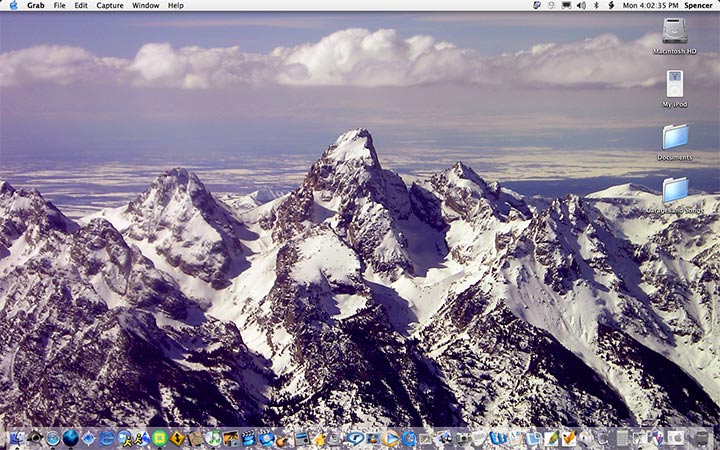Open the Edit menu
Screen dimensions: 720x450
(81, 6)
